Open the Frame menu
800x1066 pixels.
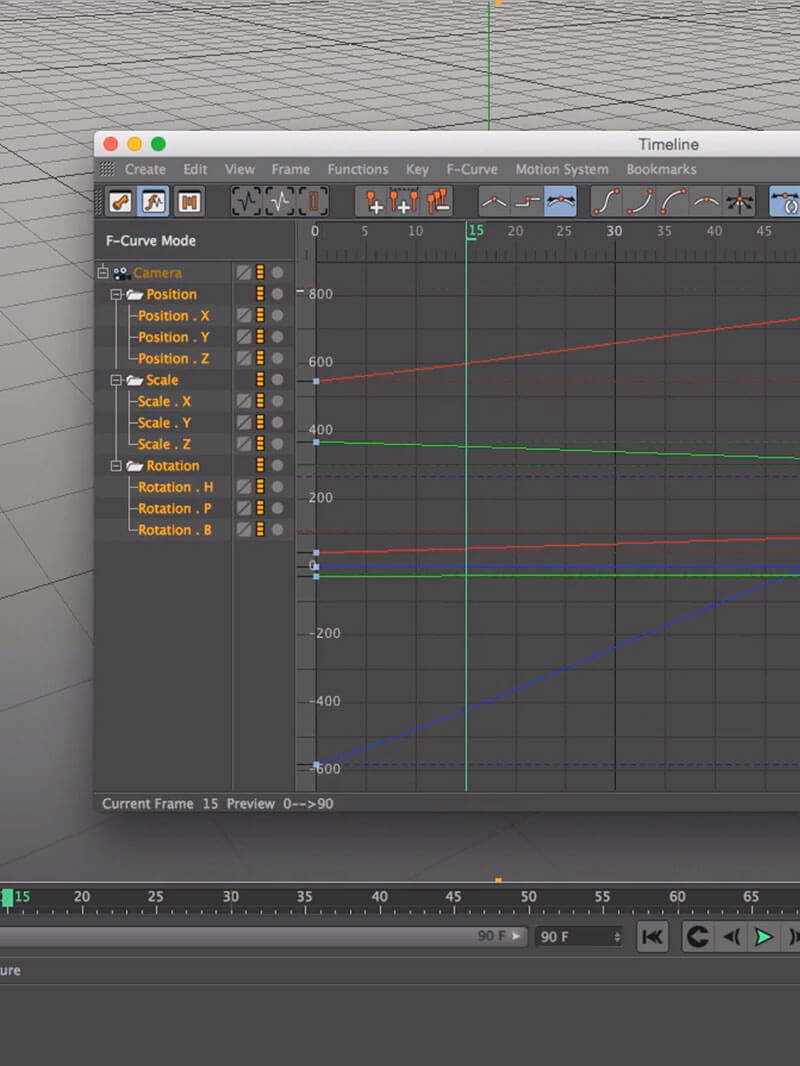point(291,169)
